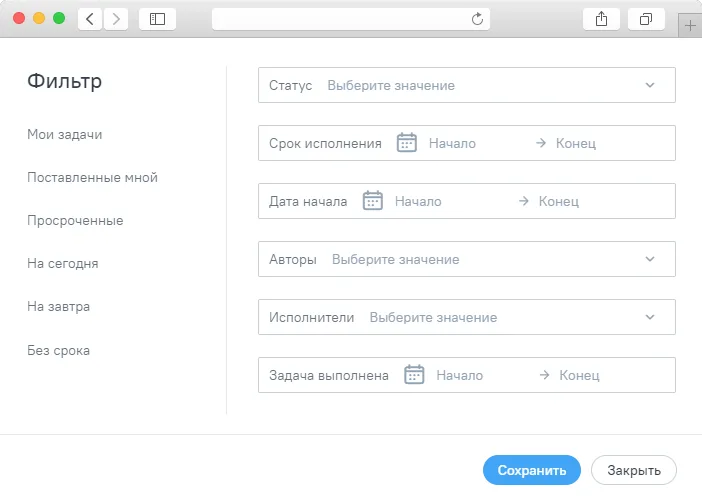Select the Мои задачи filter
The width and height of the screenshot is (702, 501).
tap(64, 134)
